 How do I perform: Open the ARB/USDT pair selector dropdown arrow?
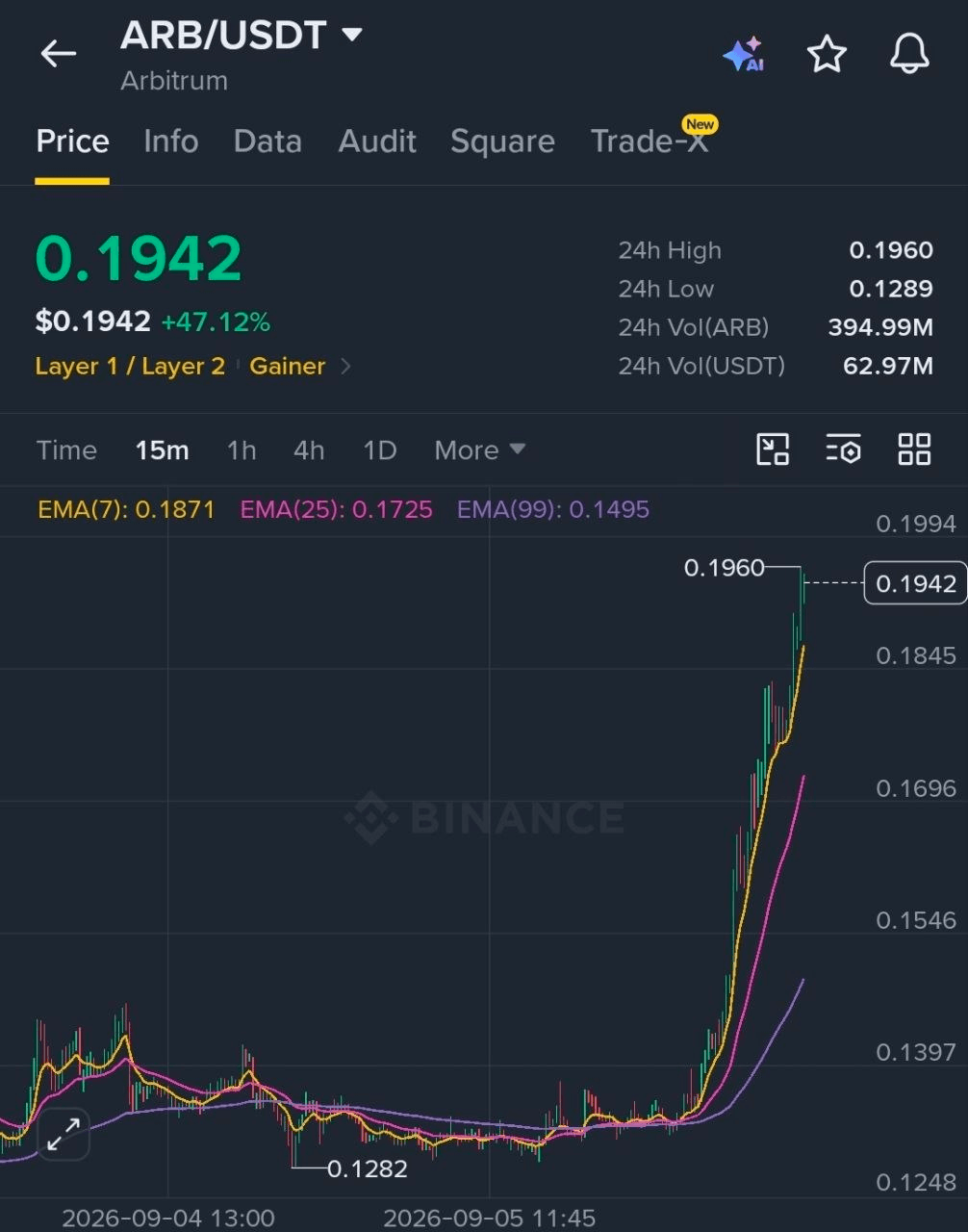coord(352,36)
